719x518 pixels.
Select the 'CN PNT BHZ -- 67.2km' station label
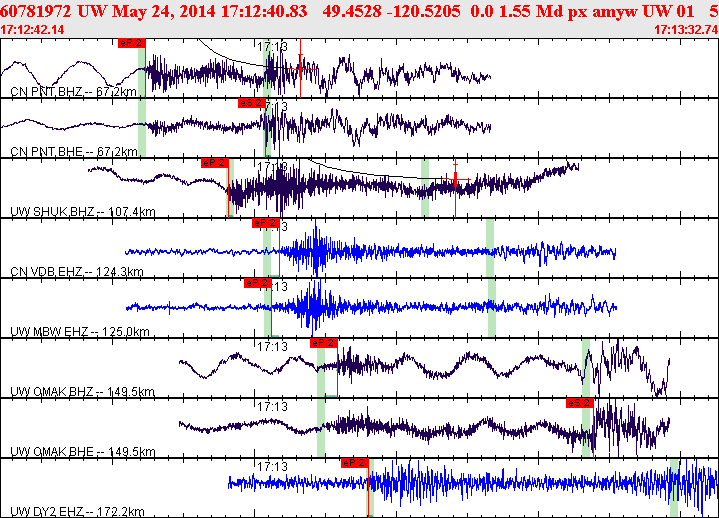pyautogui.click(x=73, y=92)
